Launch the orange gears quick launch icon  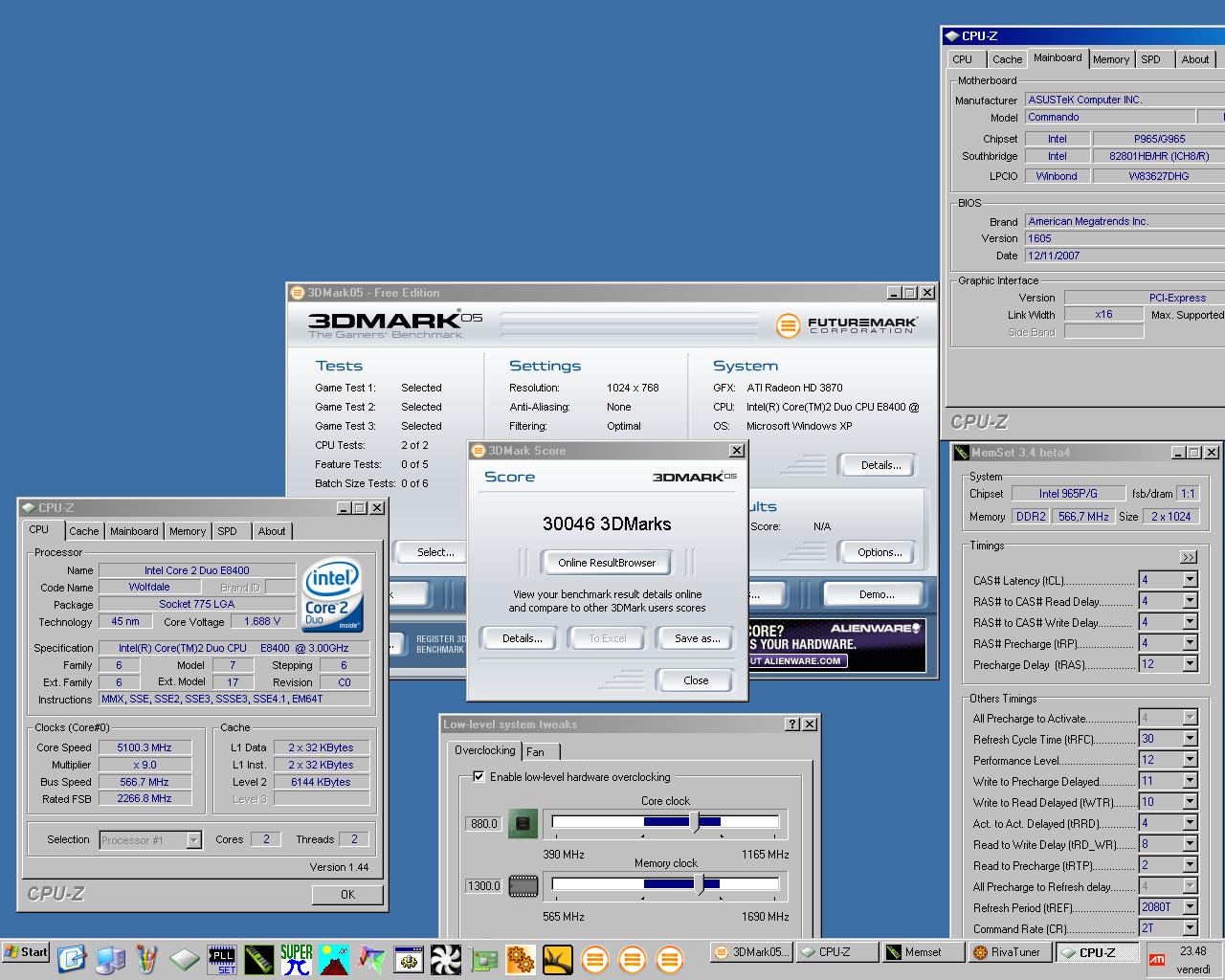coord(521,959)
